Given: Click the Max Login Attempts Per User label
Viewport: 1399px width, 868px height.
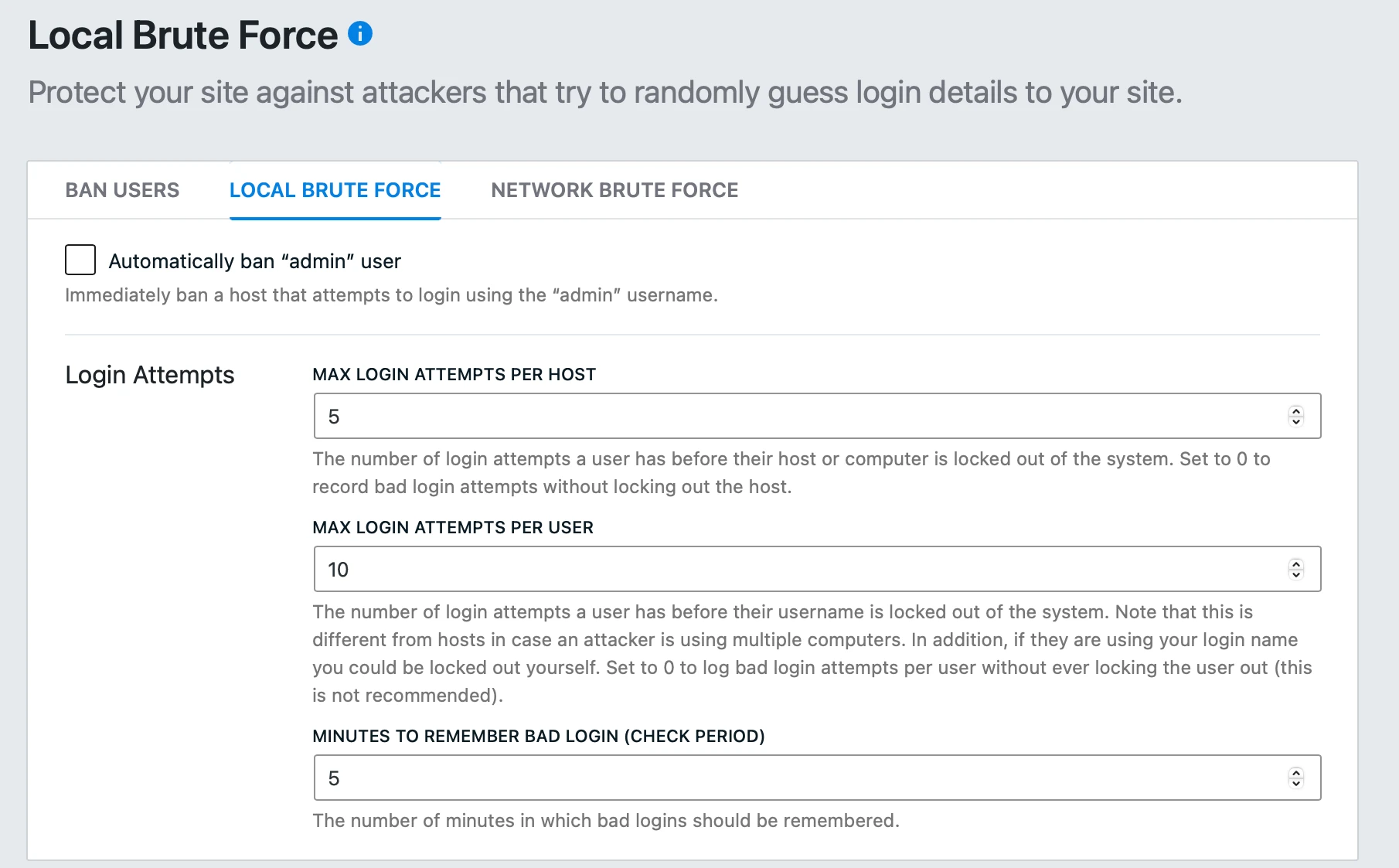Looking at the screenshot, I should pyautogui.click(x=453, y=528).
